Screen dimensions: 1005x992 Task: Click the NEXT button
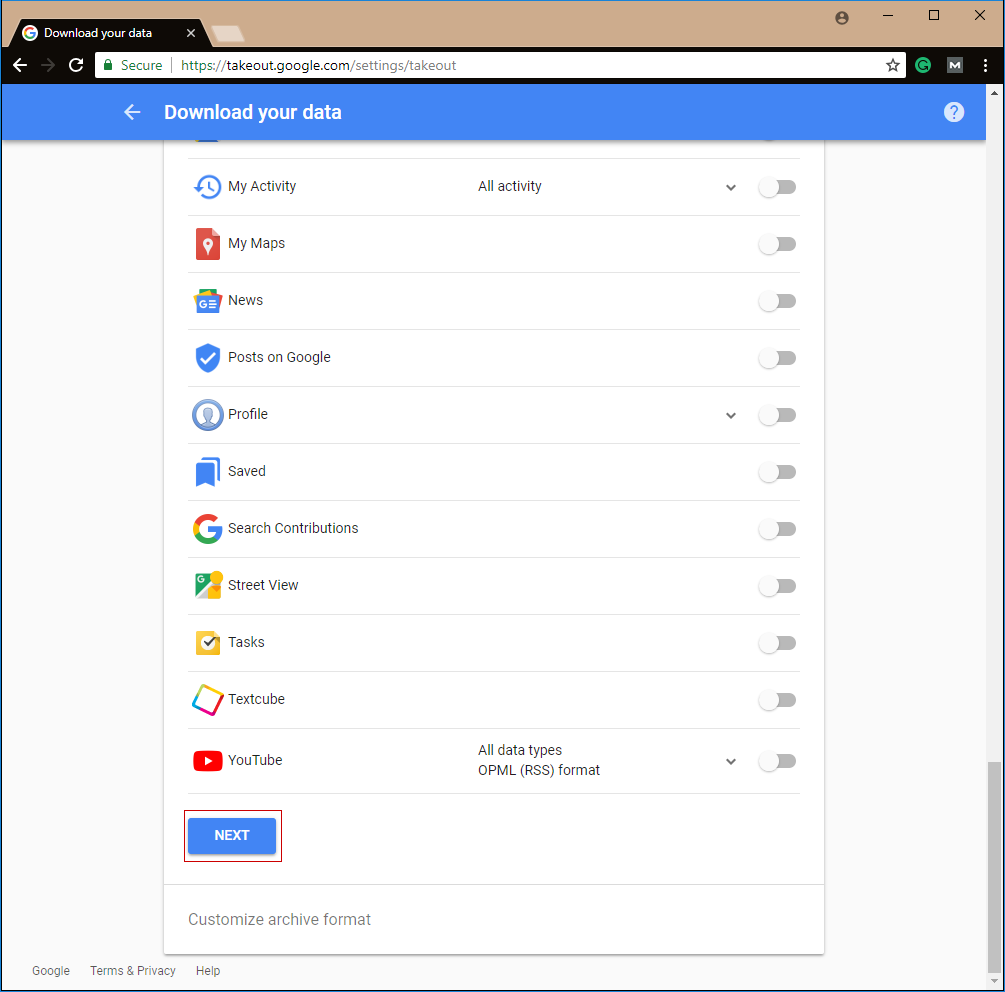coord(232,836)
